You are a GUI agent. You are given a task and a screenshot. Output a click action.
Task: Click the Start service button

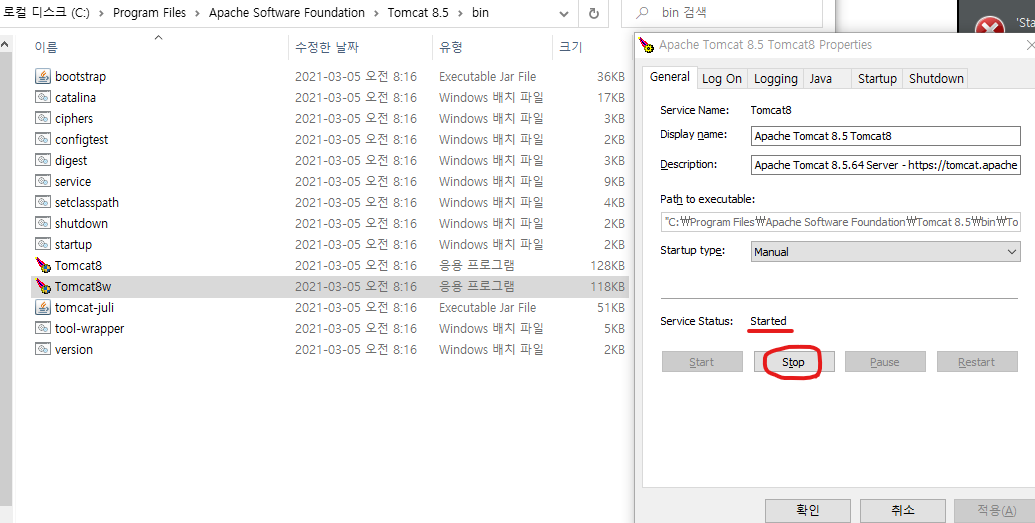pyautogui.click(x=702, y=362)
